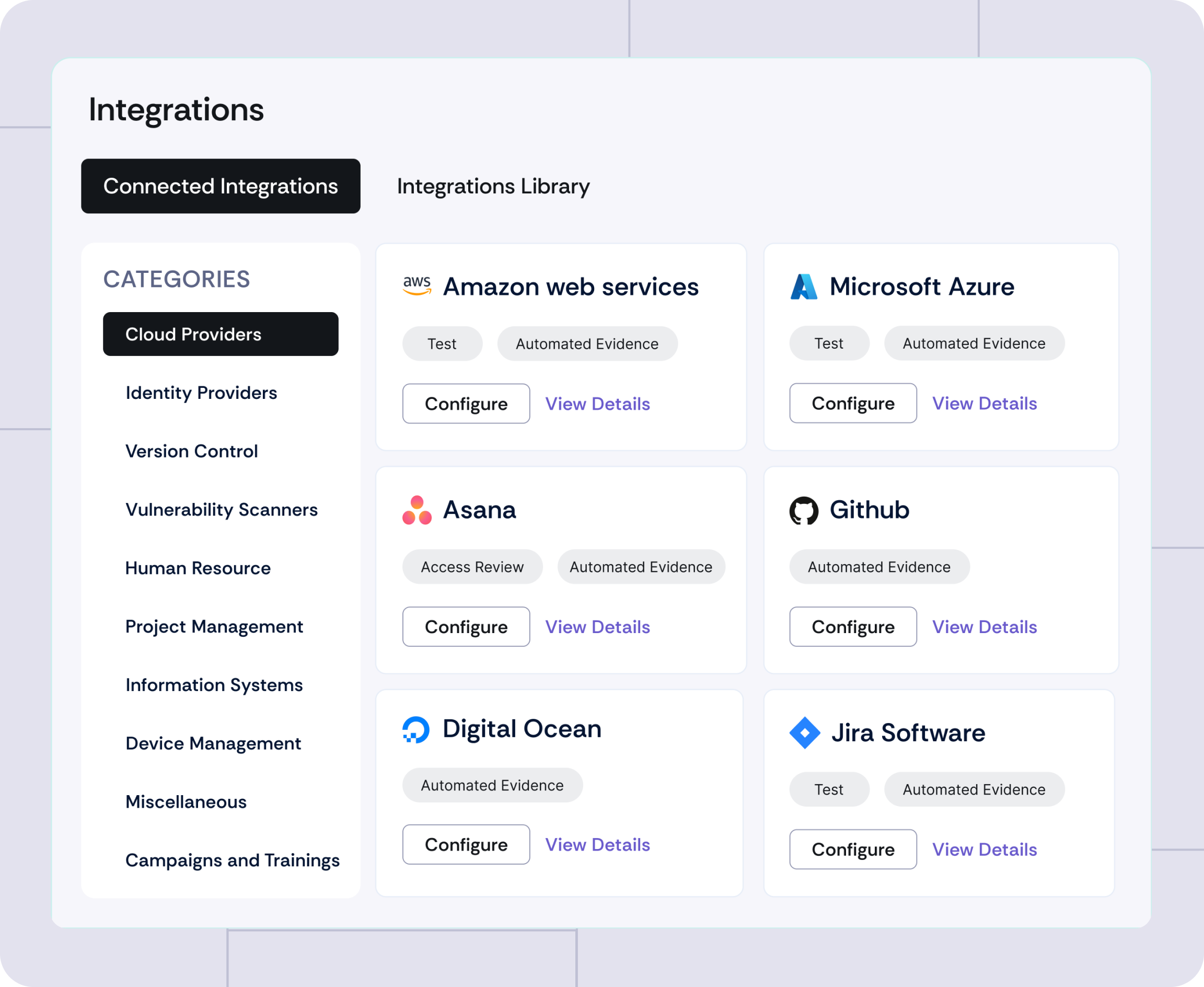Configure the Digital Ocean integration
The height and width of the screenshot is (987, 1204).
466,844
